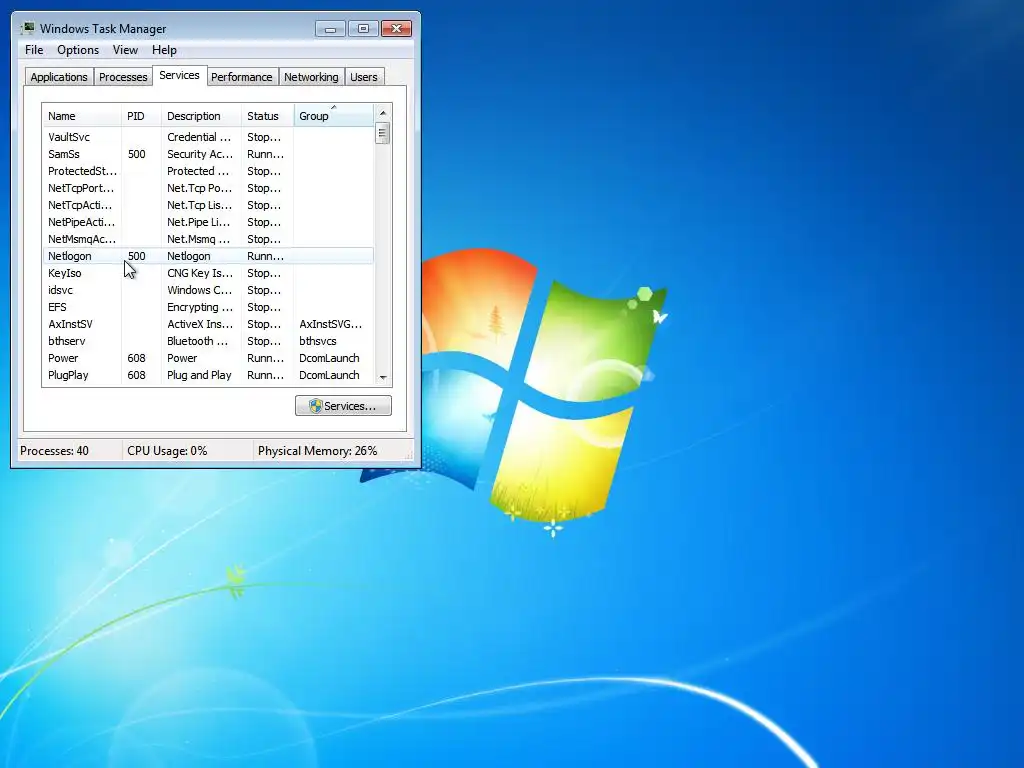Select the NetPipeActi... service row
The image size is (1024, 768).
click(x=208, y=222)
